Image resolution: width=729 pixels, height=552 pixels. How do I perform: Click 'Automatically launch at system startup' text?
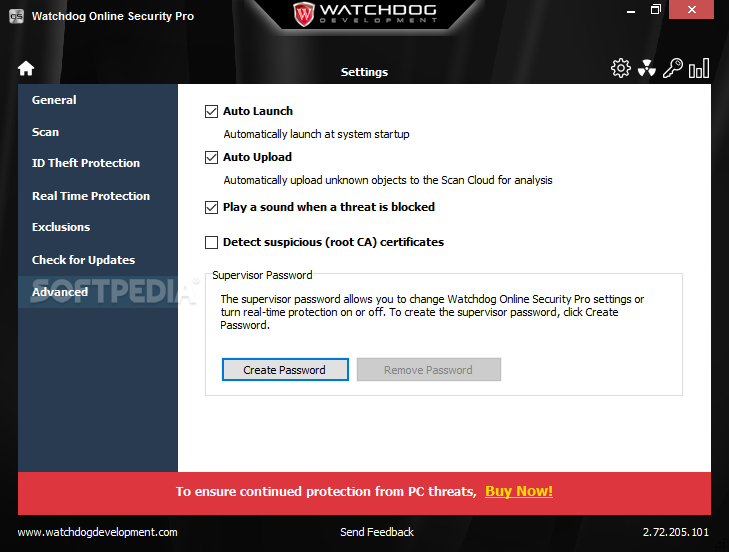tap(316, 134)
